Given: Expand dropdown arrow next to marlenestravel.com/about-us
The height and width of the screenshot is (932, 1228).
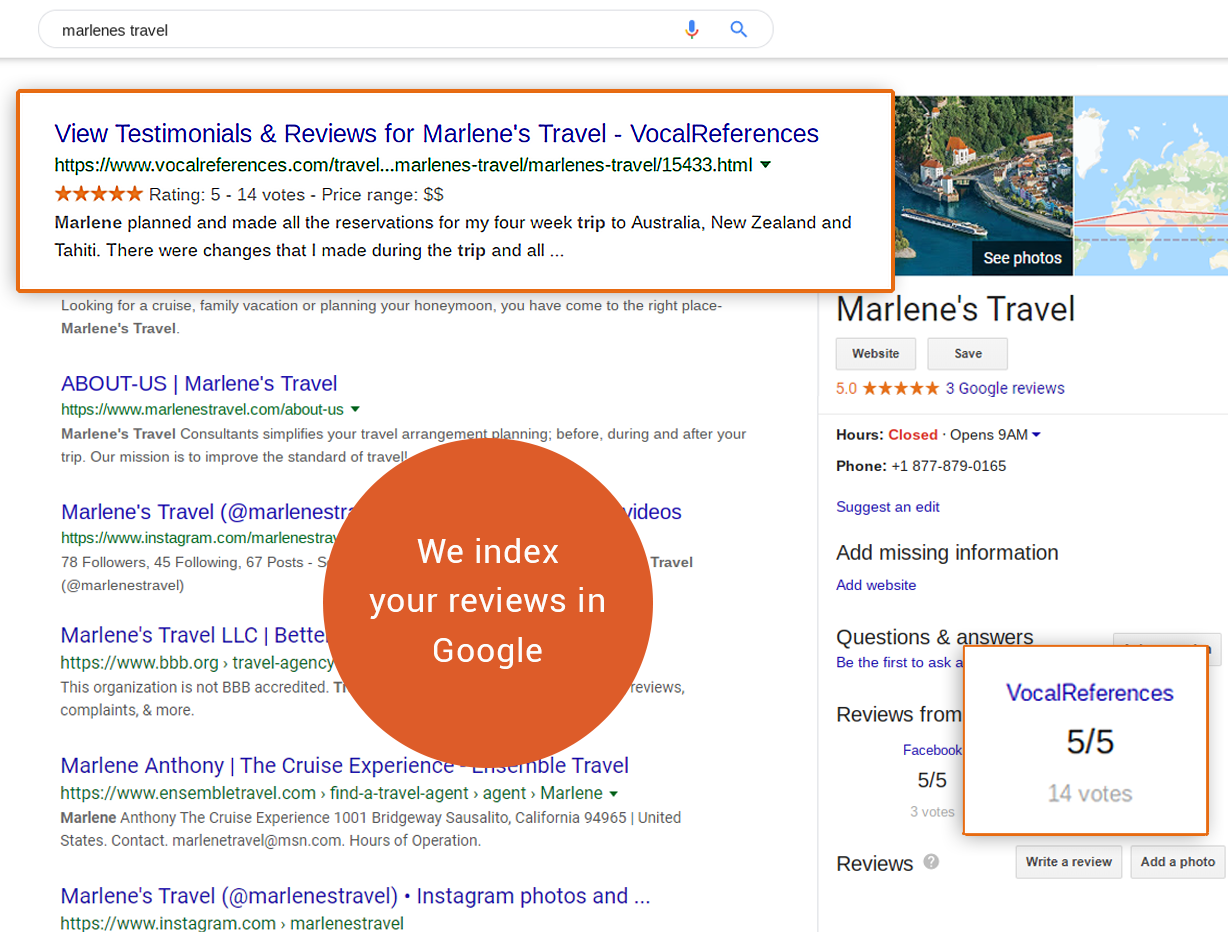Looking at the screenshot, I should pos(355,409).
